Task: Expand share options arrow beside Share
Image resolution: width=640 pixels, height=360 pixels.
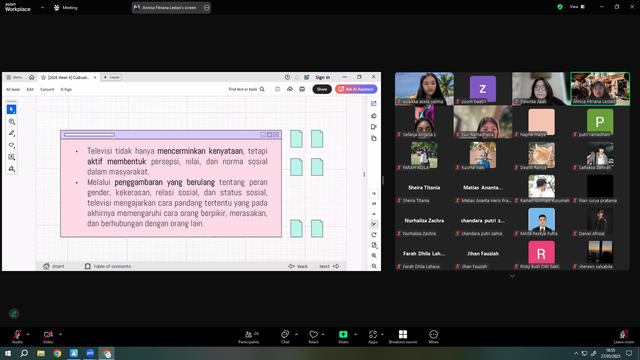Action: point(356,334)
